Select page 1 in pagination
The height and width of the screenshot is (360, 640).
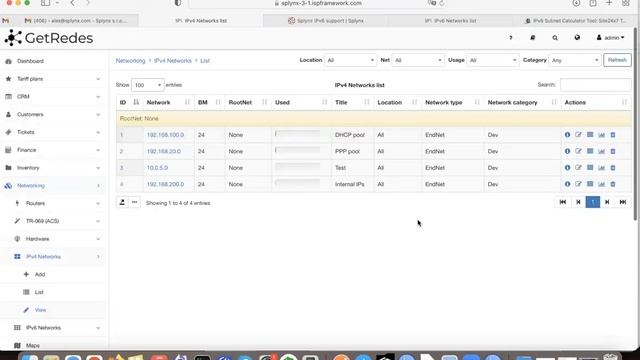(593, 202)
